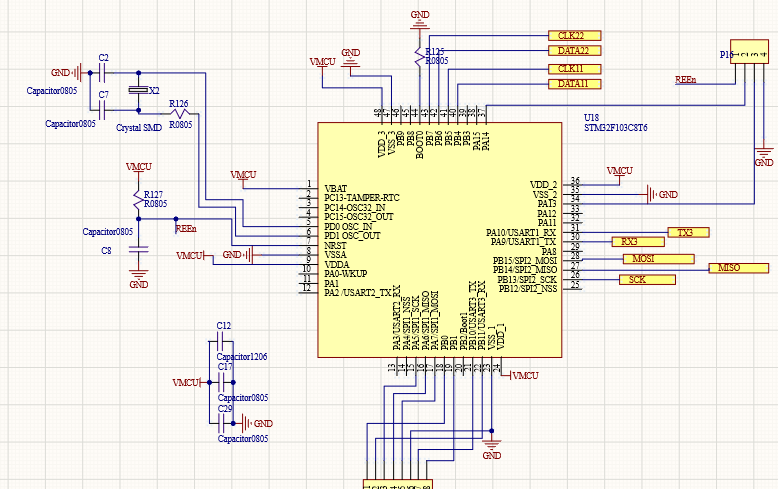The image size is (778, 489).
Task: Select the CLK22 port label
Action: [575, 36]
